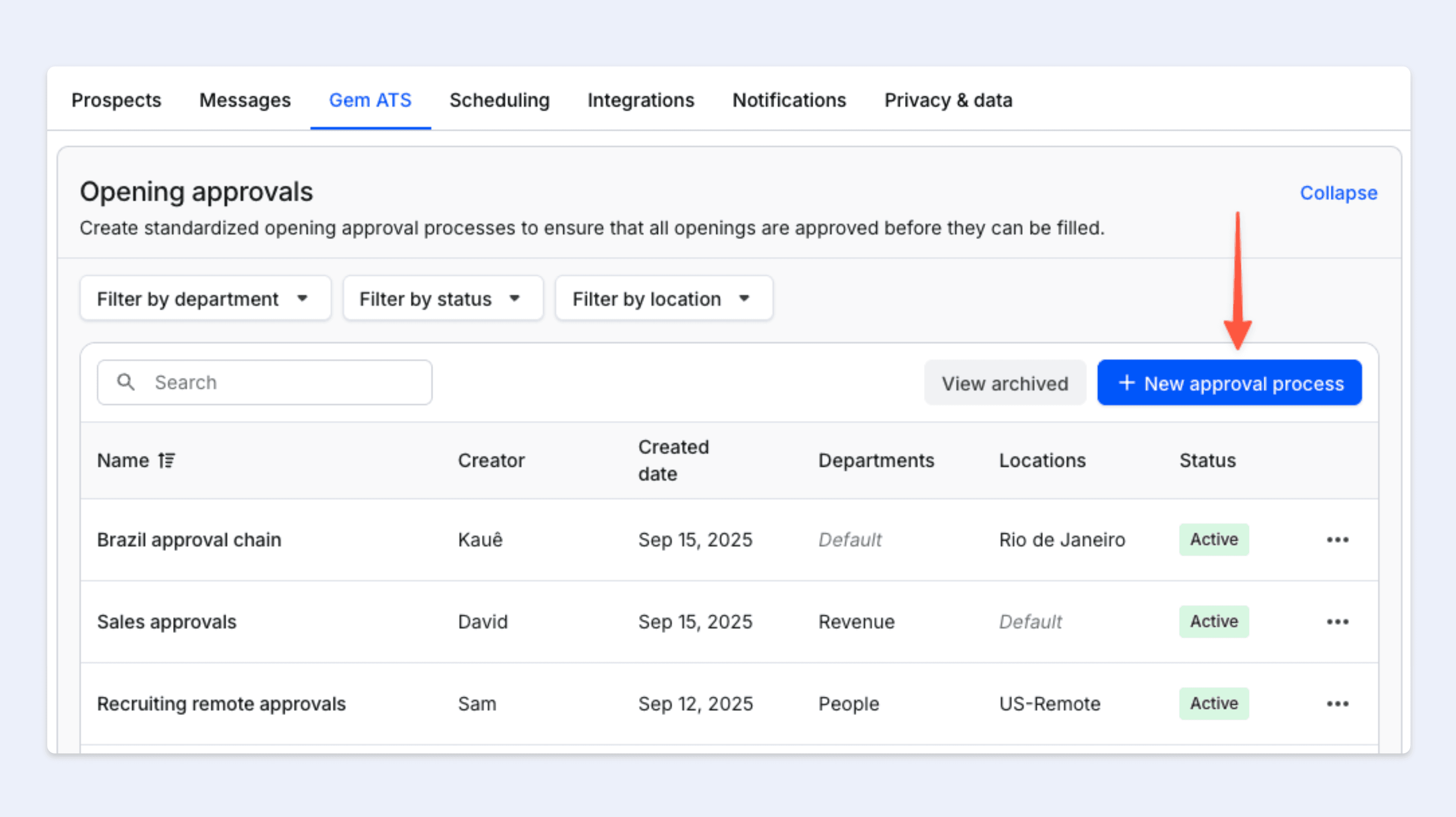
Task: Select the Messages tab
Action: click(x=245, y=100)
